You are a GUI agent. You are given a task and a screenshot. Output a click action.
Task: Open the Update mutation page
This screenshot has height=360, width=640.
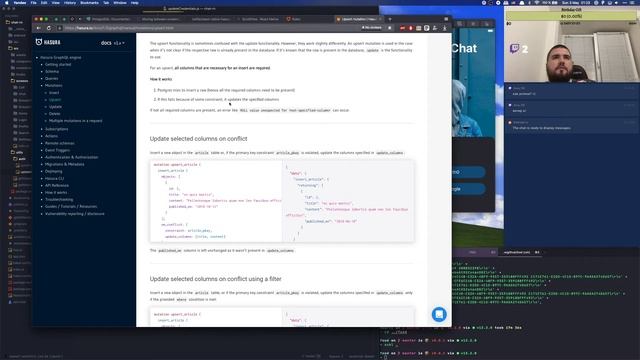point(55,107)
